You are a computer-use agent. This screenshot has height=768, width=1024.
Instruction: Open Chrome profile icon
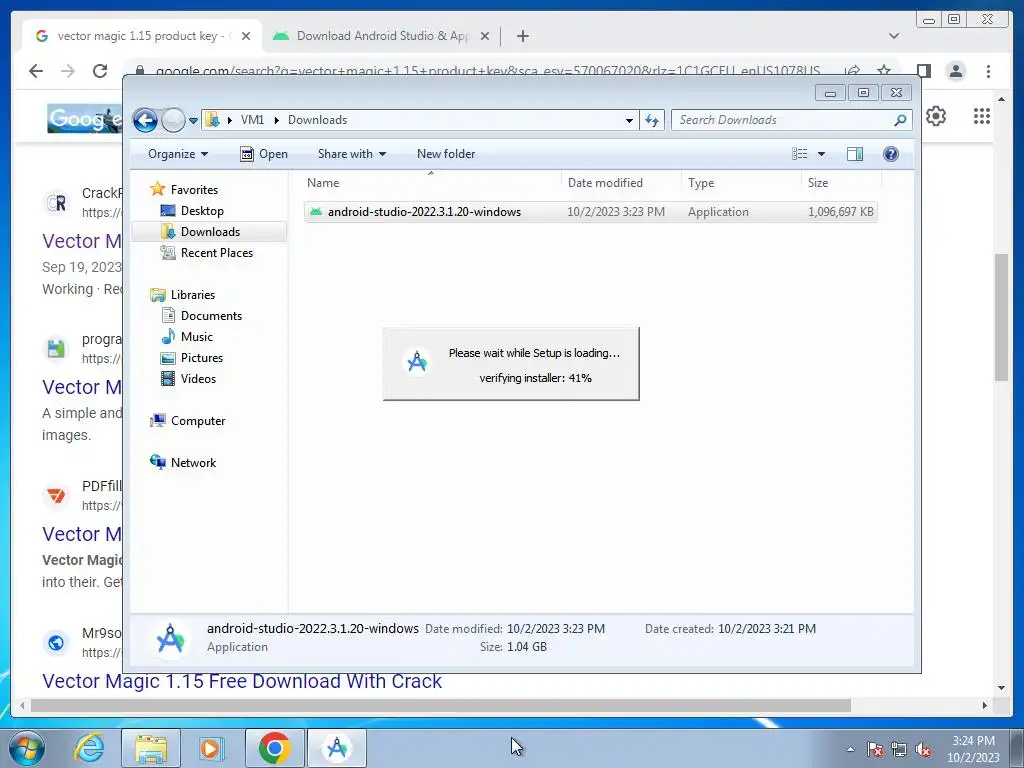pyautogui.click(x=956, y=71)
